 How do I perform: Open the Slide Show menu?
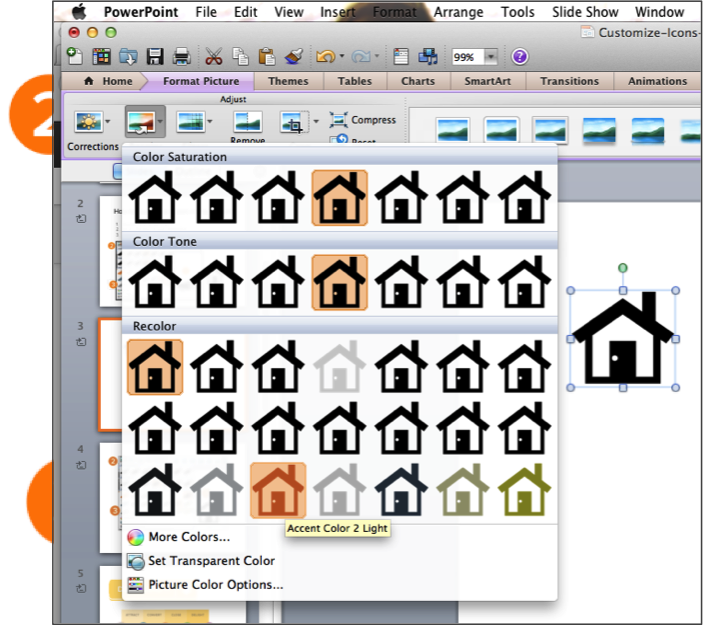pos(585,12)
